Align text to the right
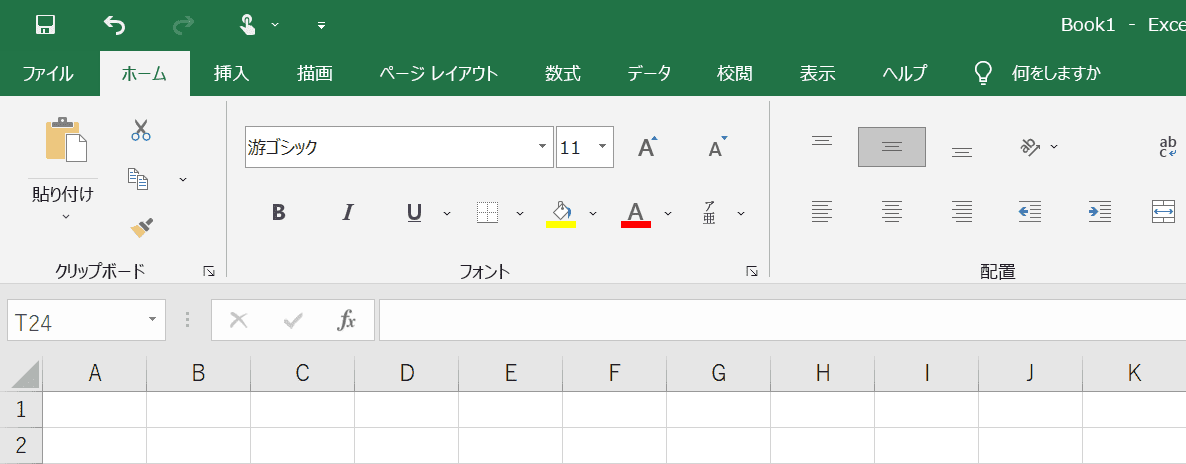The width and height of the screenshot is (1186, 464). [961, 212]
